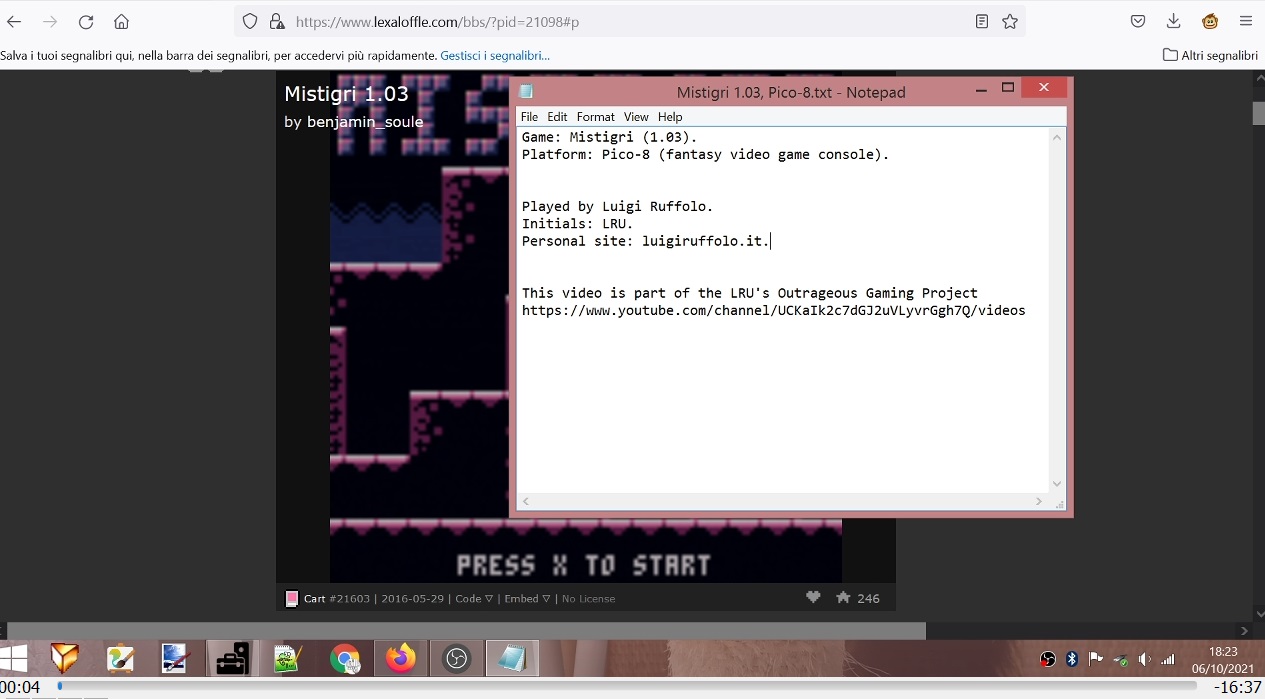Star the Mistigri cart
The image size is (1265, 699).
click(843, 597)
